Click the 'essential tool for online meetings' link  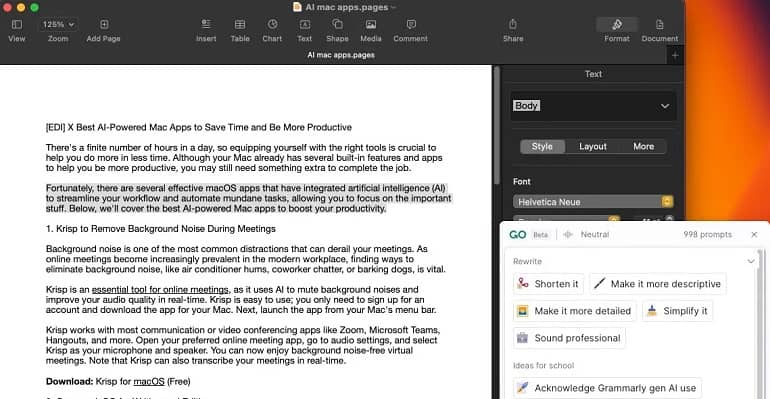point(160,290)
